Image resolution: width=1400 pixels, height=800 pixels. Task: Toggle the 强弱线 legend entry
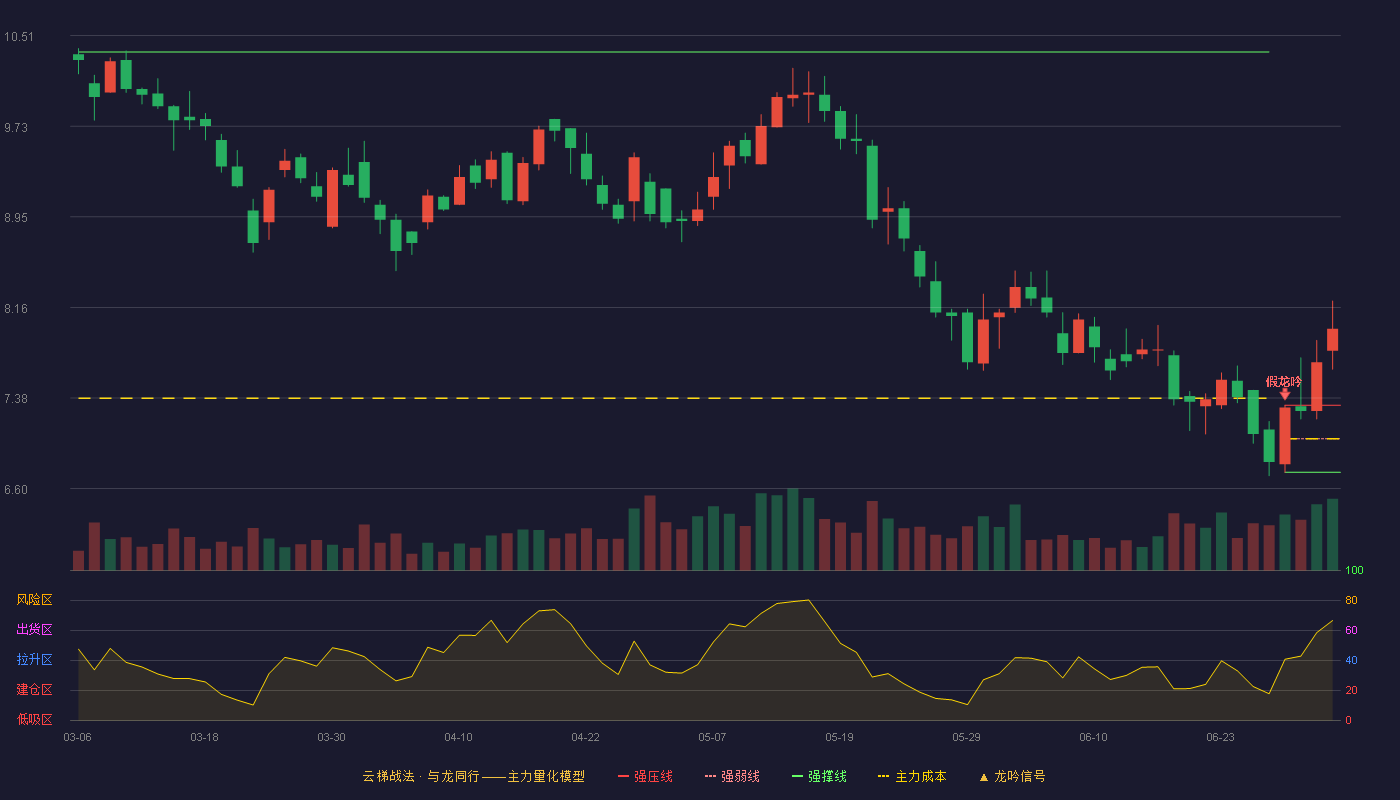click(x=732, y=776)
